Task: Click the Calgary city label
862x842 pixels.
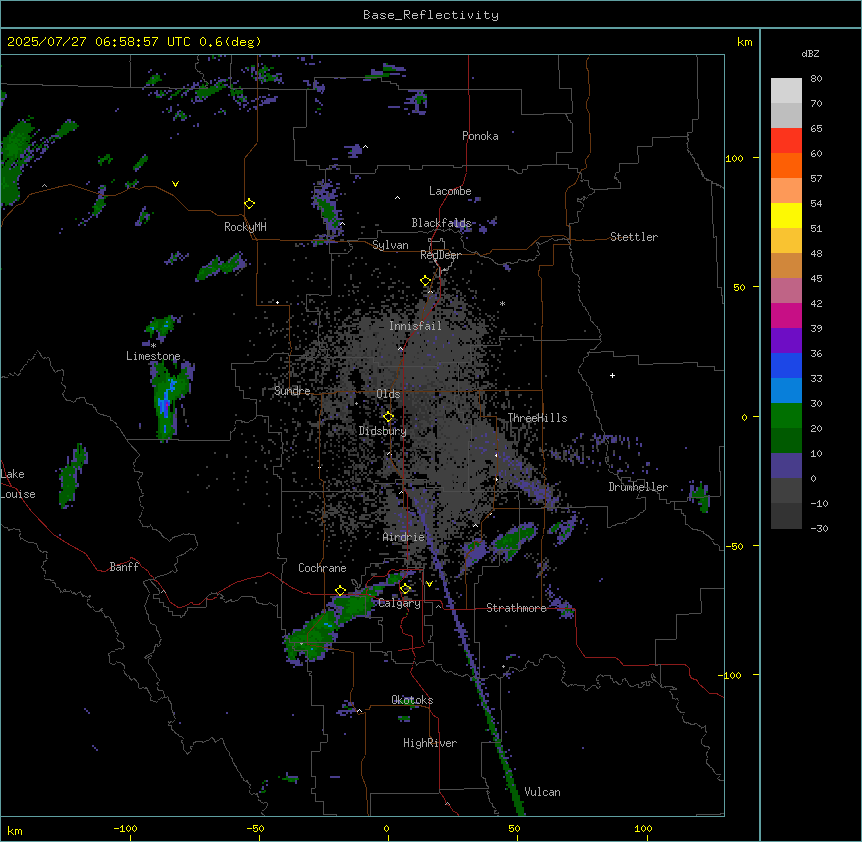Action: [x=399, y=603]
